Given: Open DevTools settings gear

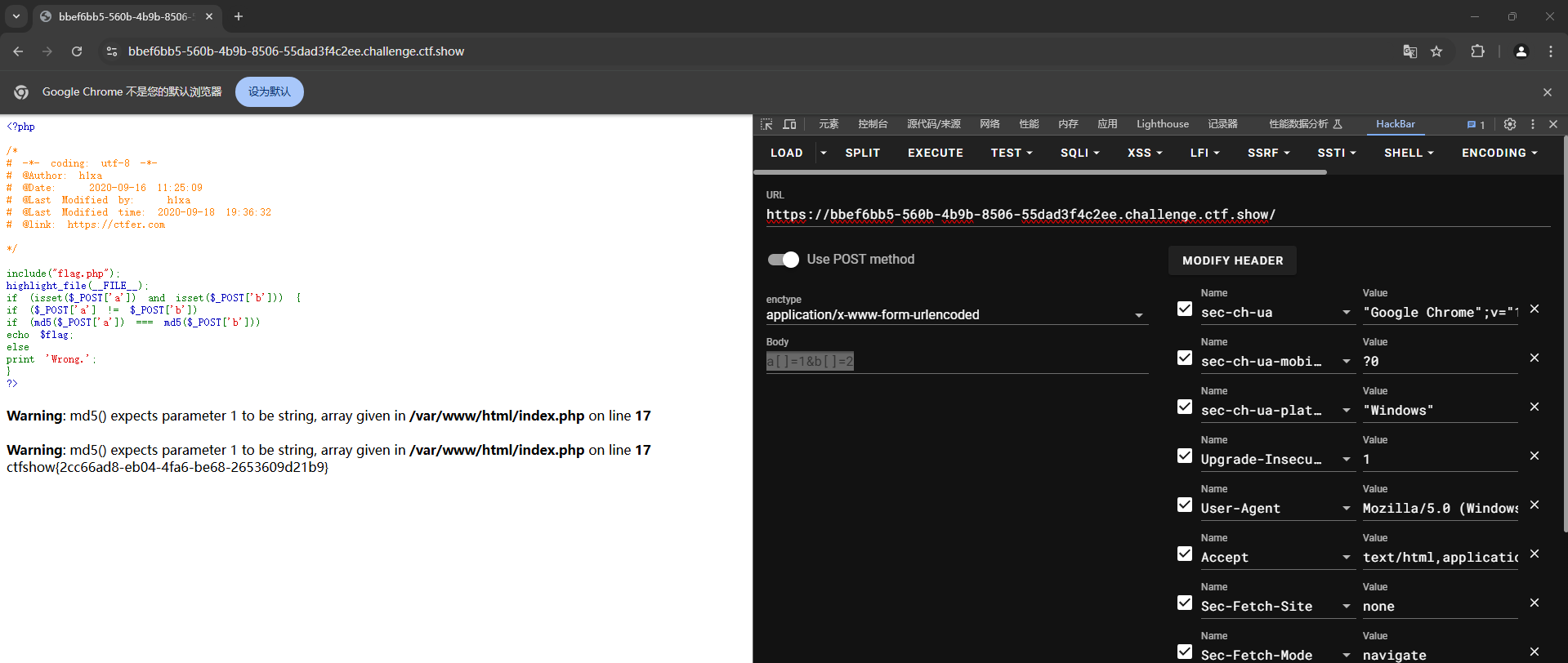Looking at the screenshot, I should tap(1510, 124).
